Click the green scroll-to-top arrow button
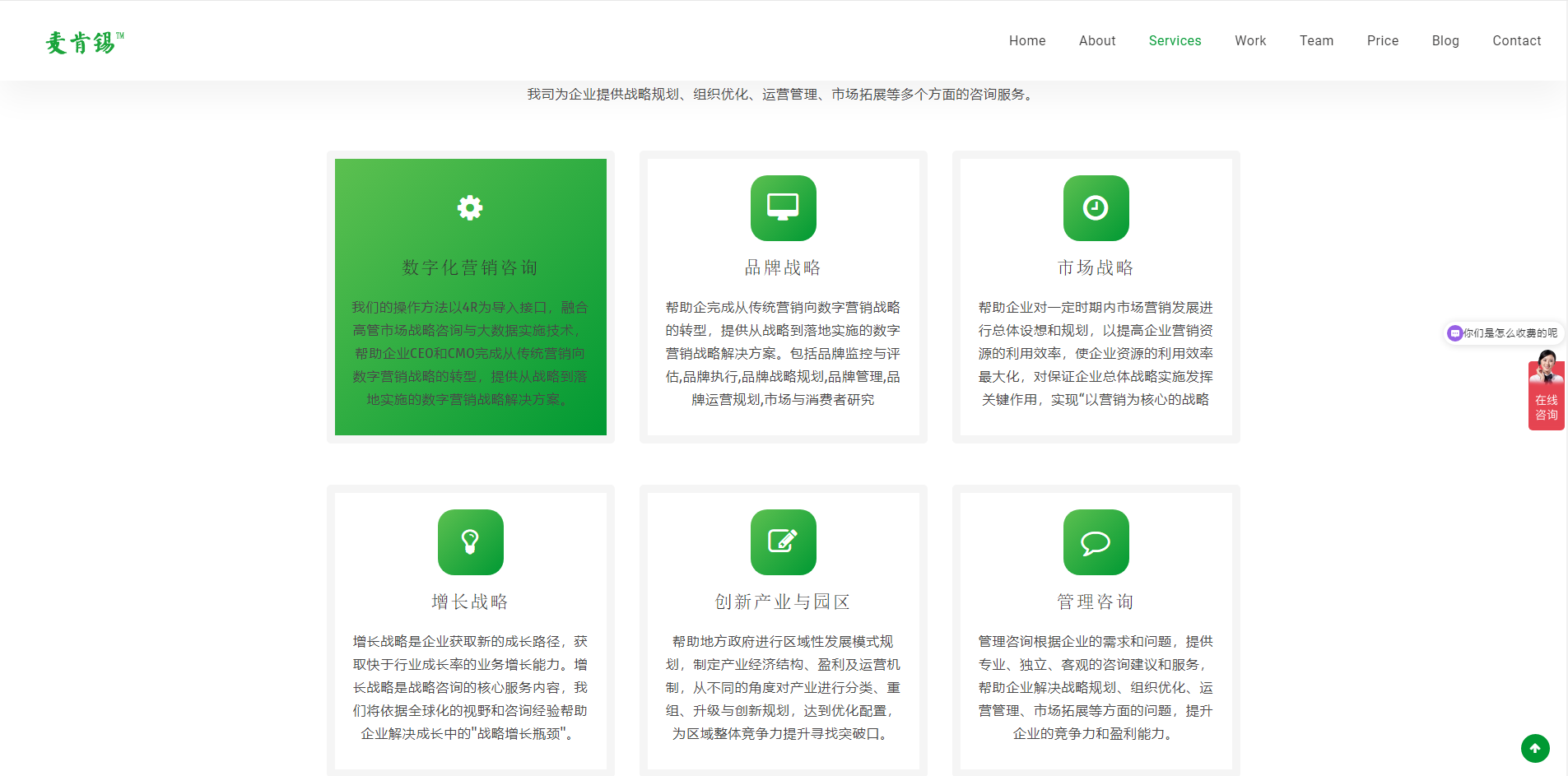The height and width of the screenshot is (776, 1568). point(1534,748)
